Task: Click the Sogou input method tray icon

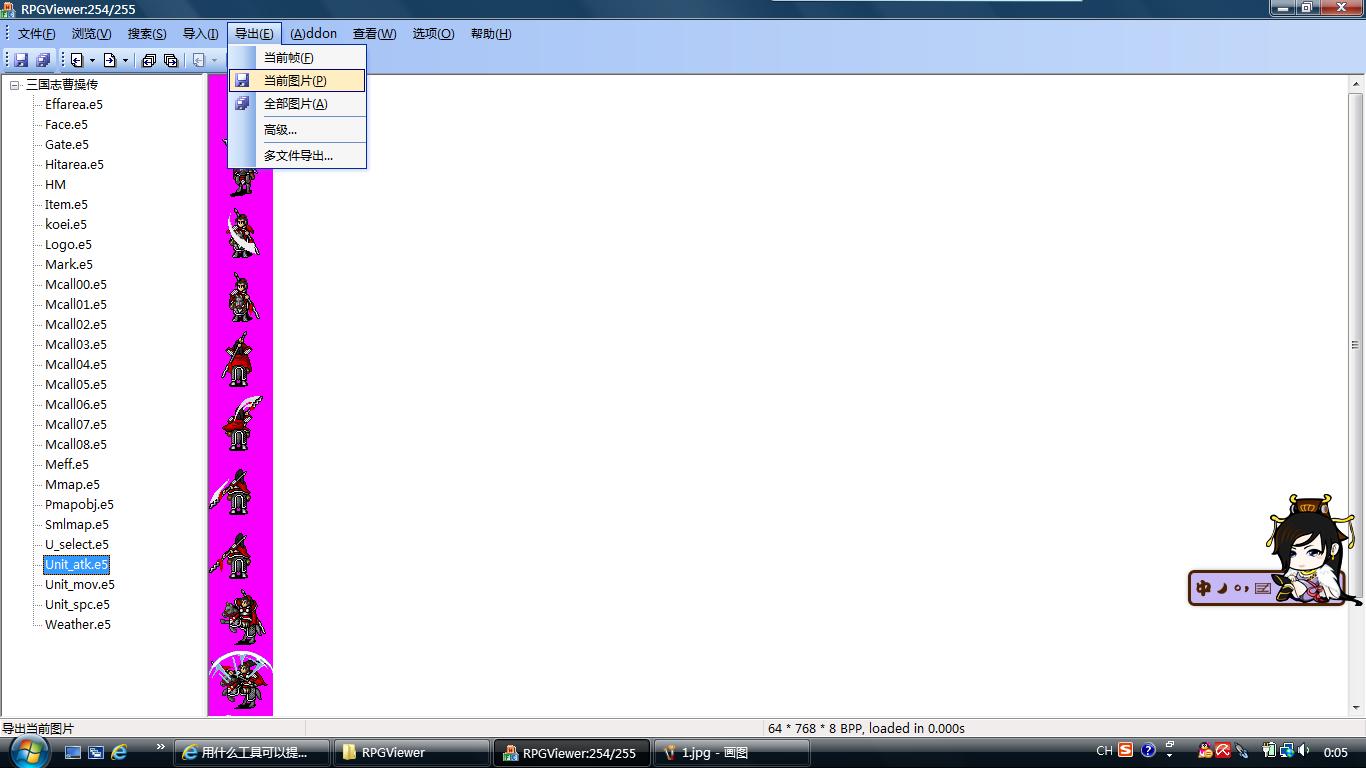Action: (x=1126, y=750)
